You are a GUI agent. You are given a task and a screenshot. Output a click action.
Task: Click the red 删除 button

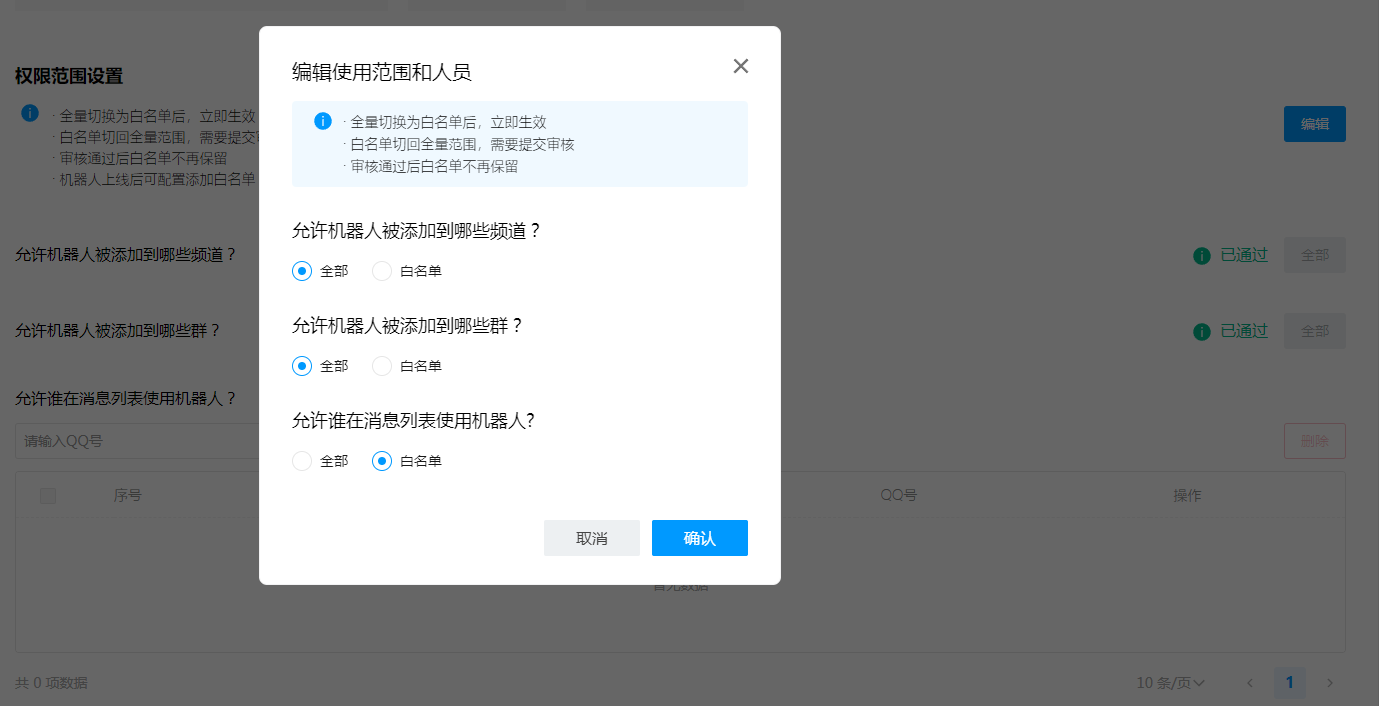click(x=1314, y=441)
